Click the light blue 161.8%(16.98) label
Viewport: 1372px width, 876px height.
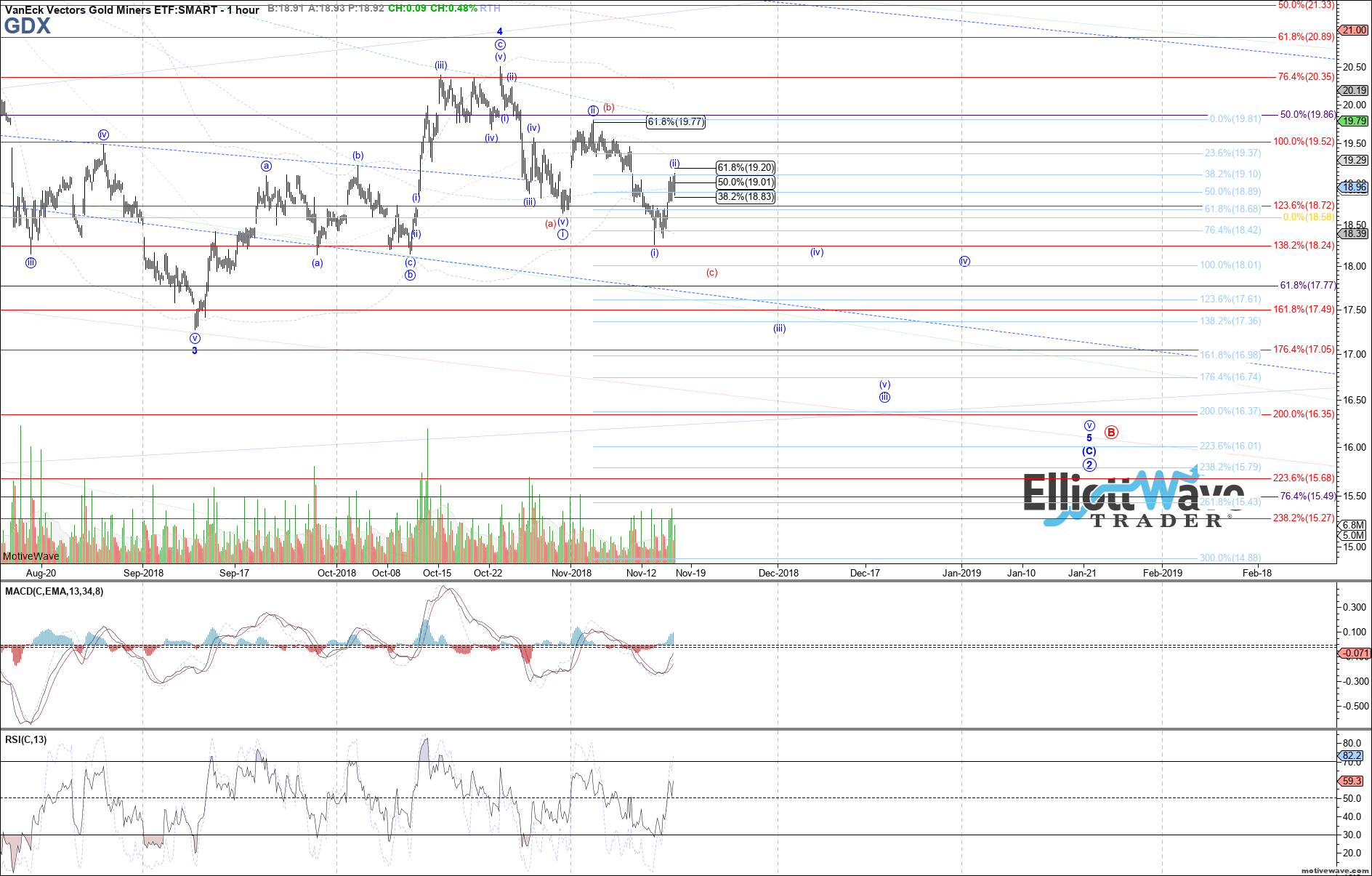coord(1230,355)
